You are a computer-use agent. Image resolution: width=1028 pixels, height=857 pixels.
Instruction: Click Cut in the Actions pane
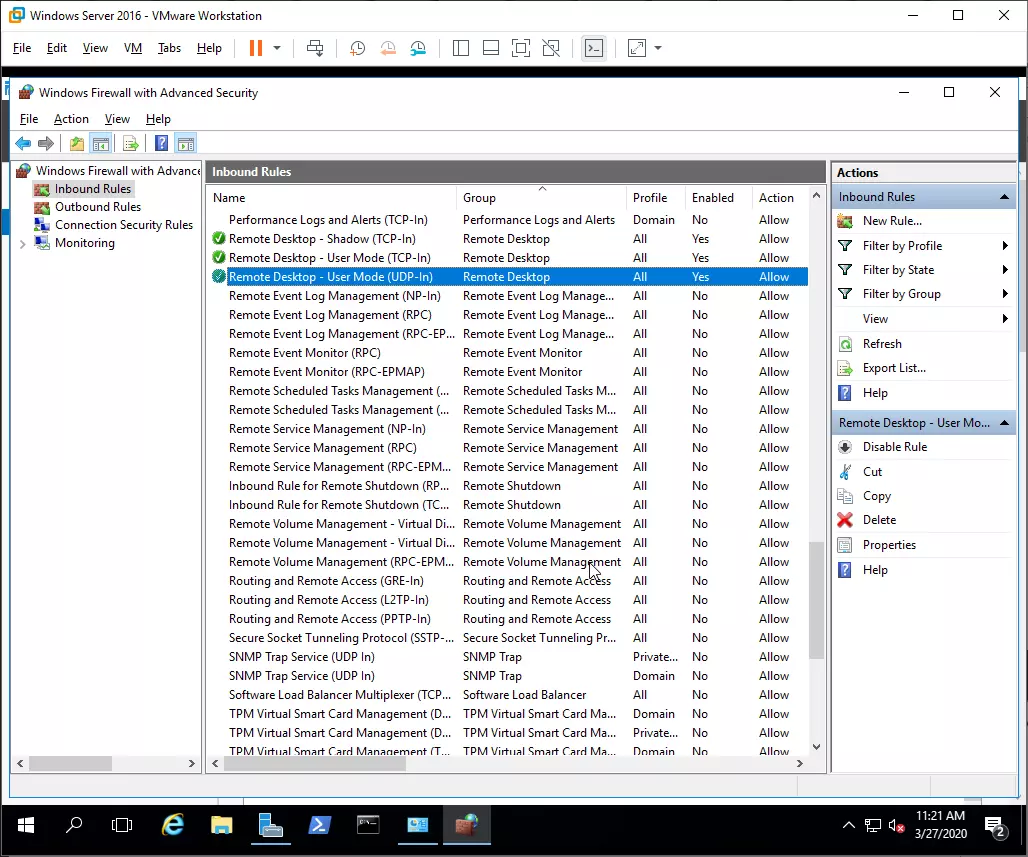(872, 471)
